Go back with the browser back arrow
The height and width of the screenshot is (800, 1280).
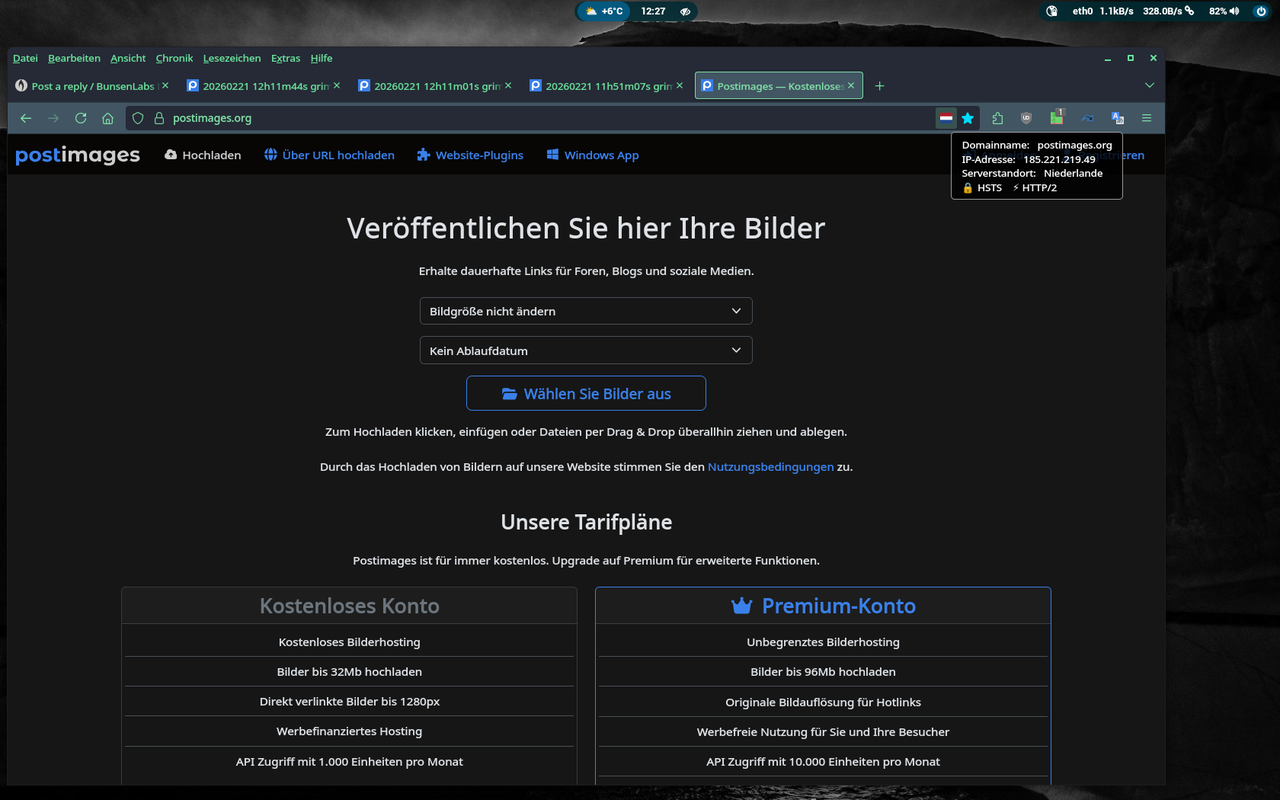[26, 118]
